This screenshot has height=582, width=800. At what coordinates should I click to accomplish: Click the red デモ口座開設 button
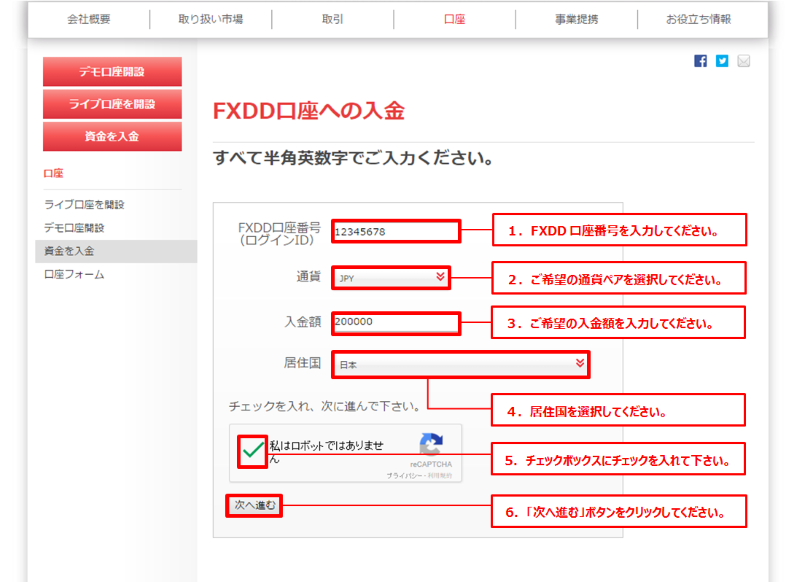(112, 71)
